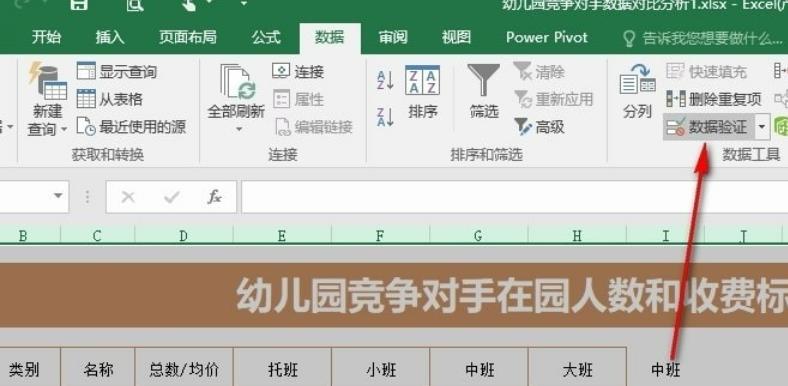Sort descending with the Z-A icon
The width and height of the screenshot is (788, 386).
(385, 117)
